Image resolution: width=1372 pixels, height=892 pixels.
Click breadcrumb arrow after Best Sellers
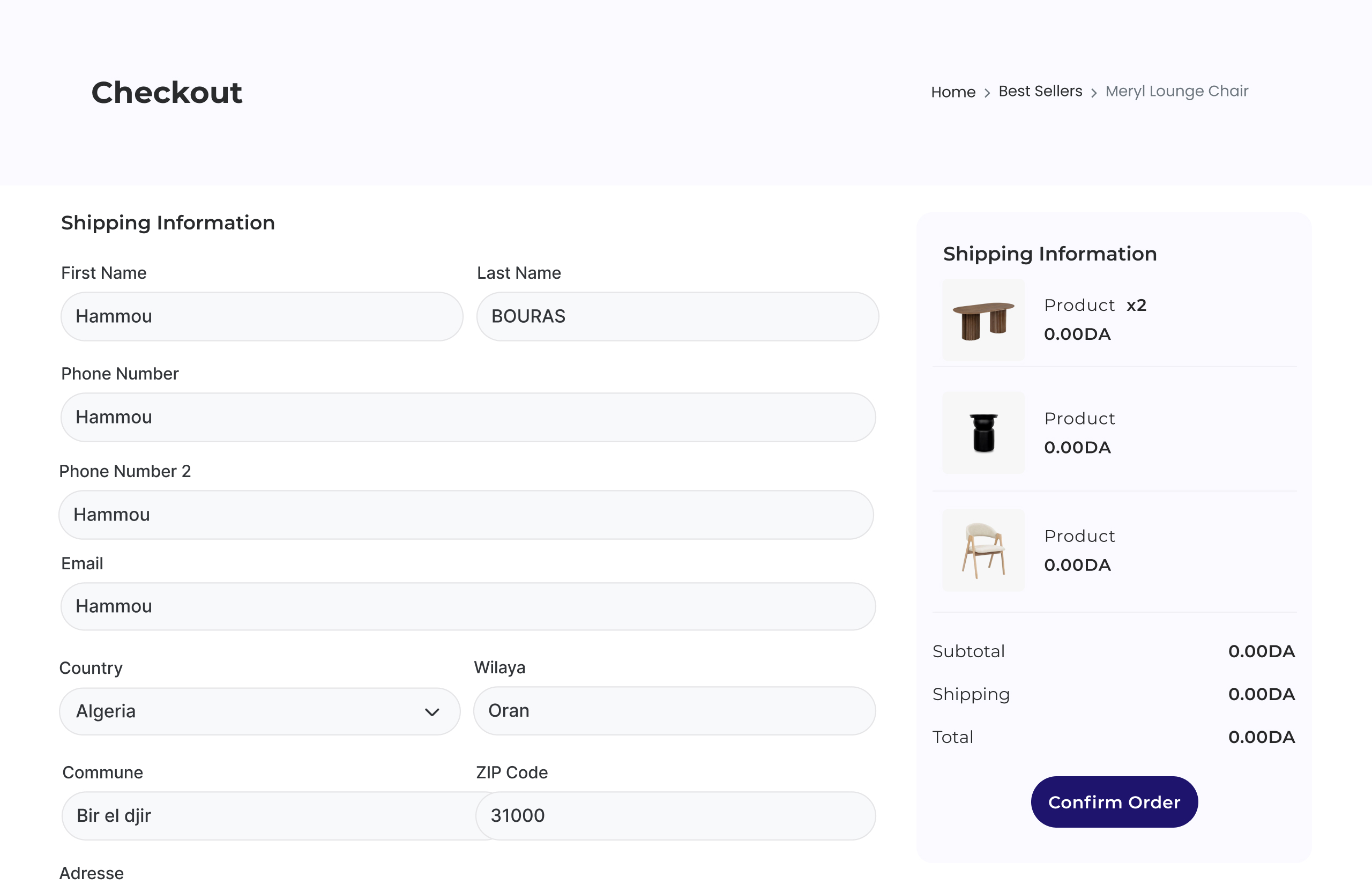point(1093,93)
